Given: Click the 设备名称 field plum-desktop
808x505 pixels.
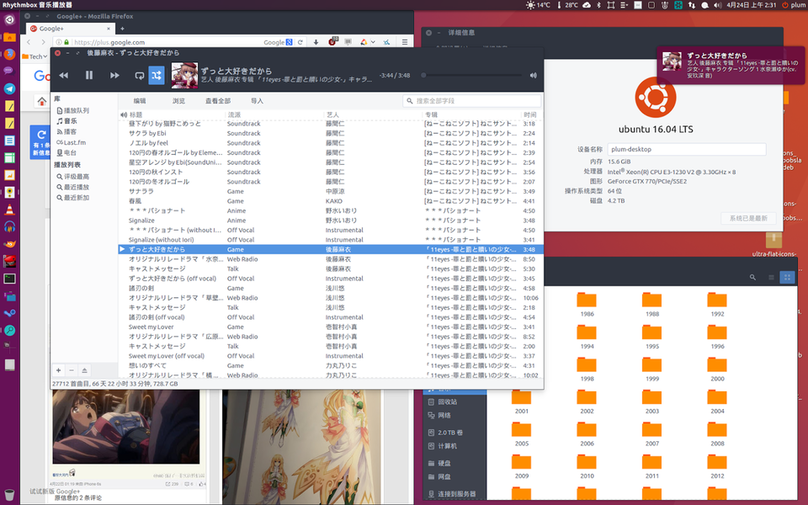Looking at the screenshot, I should [x=686, y=149].
